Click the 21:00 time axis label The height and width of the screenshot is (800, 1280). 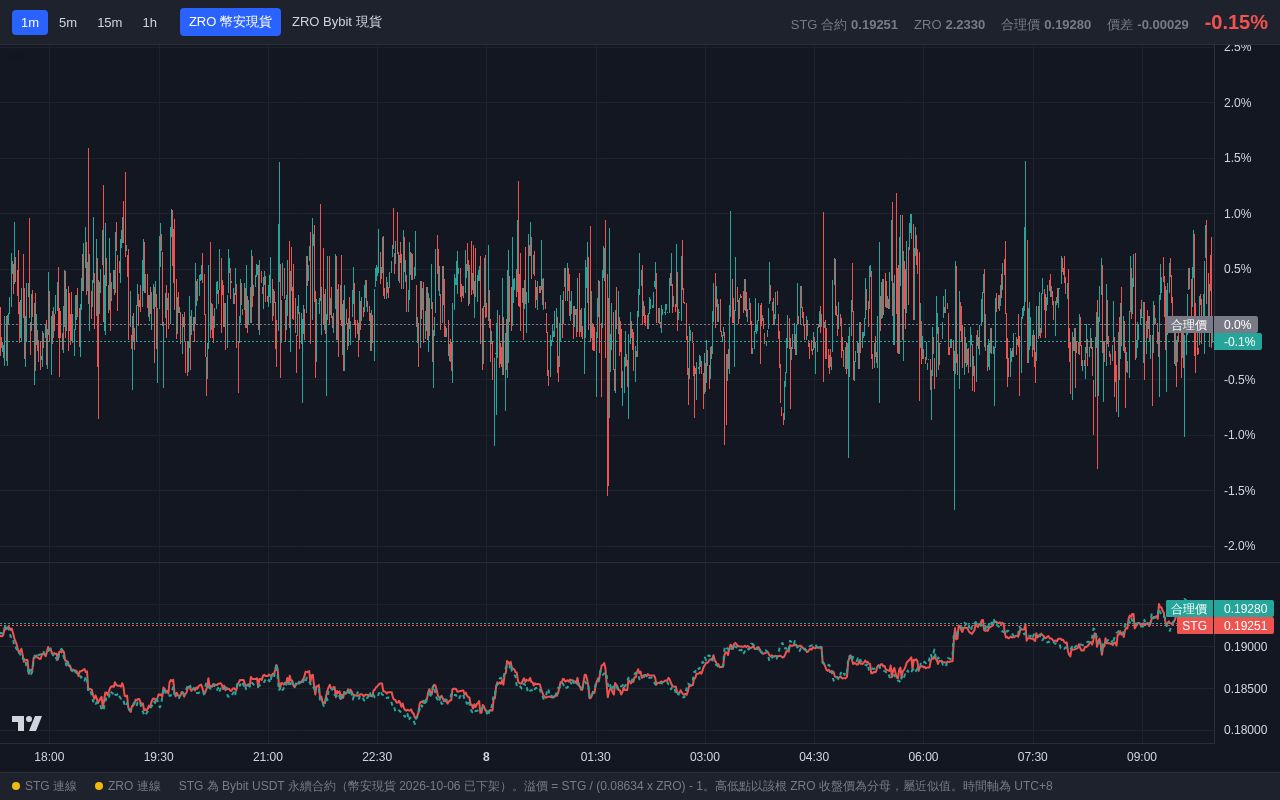pyautogui.click(x=268, y=757)
